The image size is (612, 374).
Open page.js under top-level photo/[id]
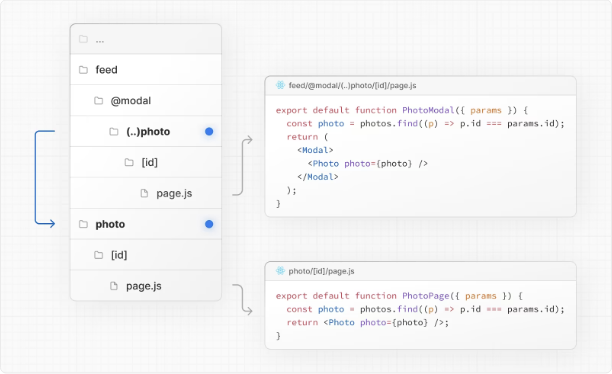(146, 286)
